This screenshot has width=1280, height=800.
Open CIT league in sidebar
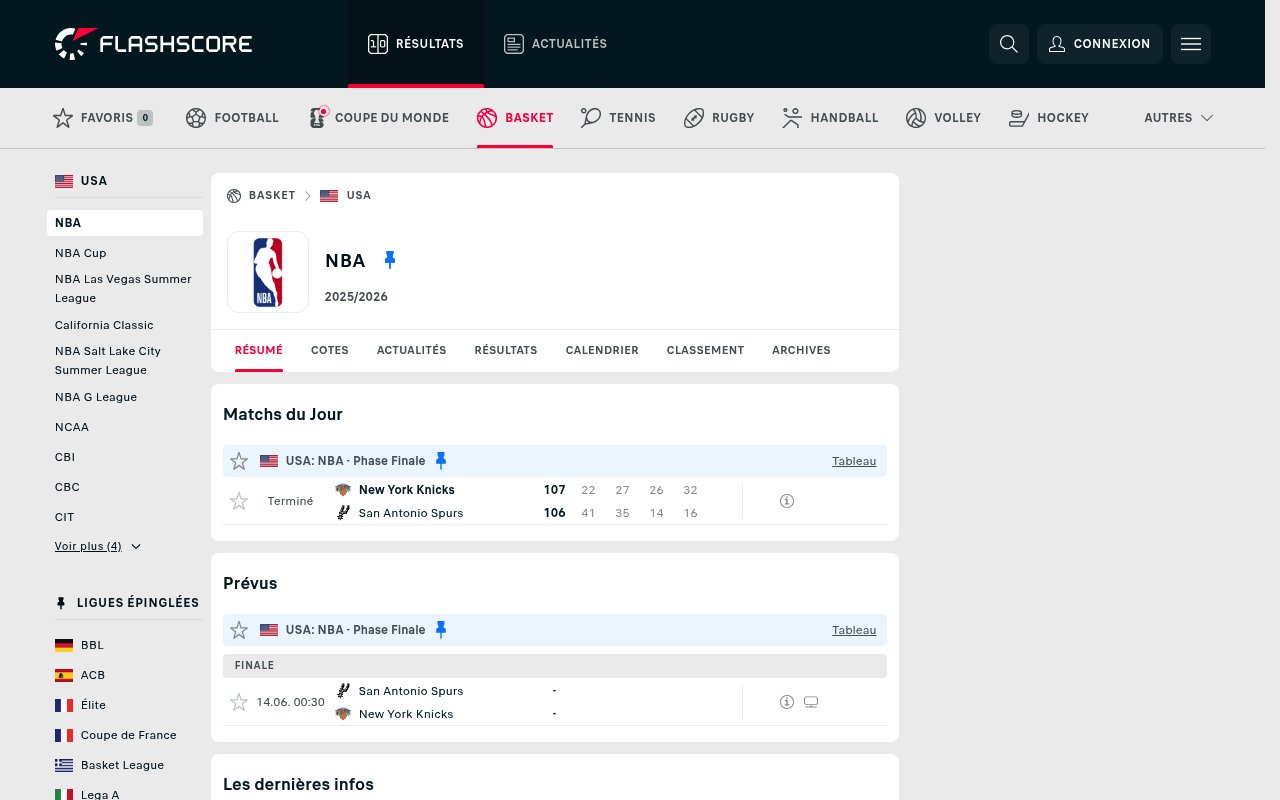coord(65,517)
